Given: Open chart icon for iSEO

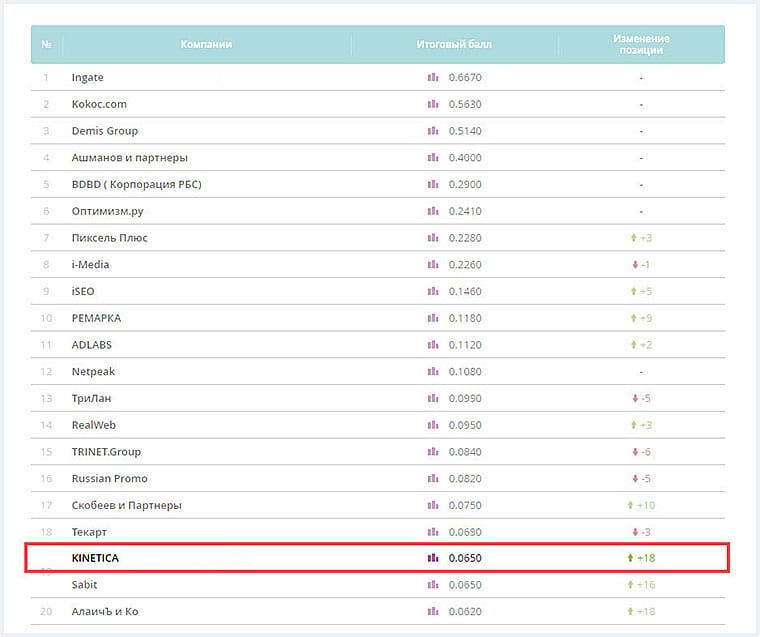Looking at the screenshot, I should pos(433,291).
